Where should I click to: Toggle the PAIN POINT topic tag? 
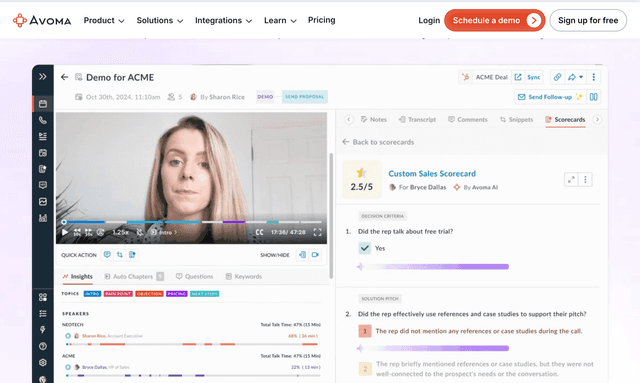click(118, 294)
